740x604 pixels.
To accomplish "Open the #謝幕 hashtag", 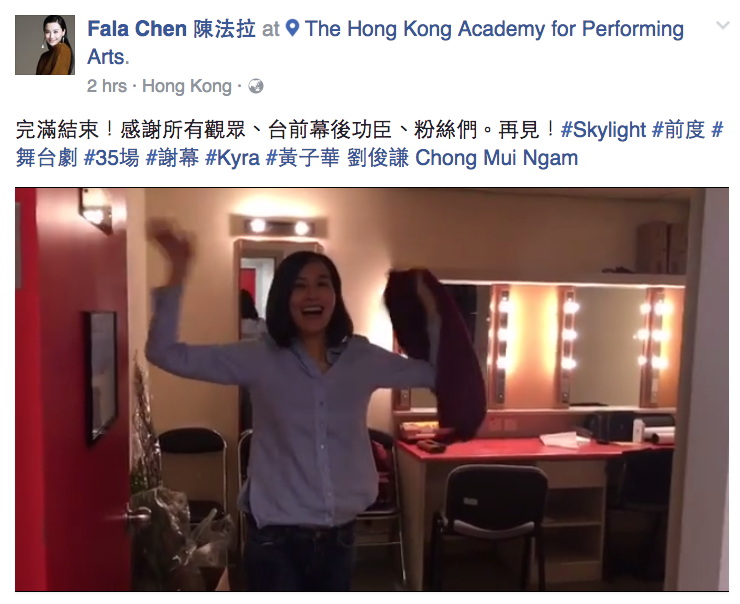I will pos(172,158).
